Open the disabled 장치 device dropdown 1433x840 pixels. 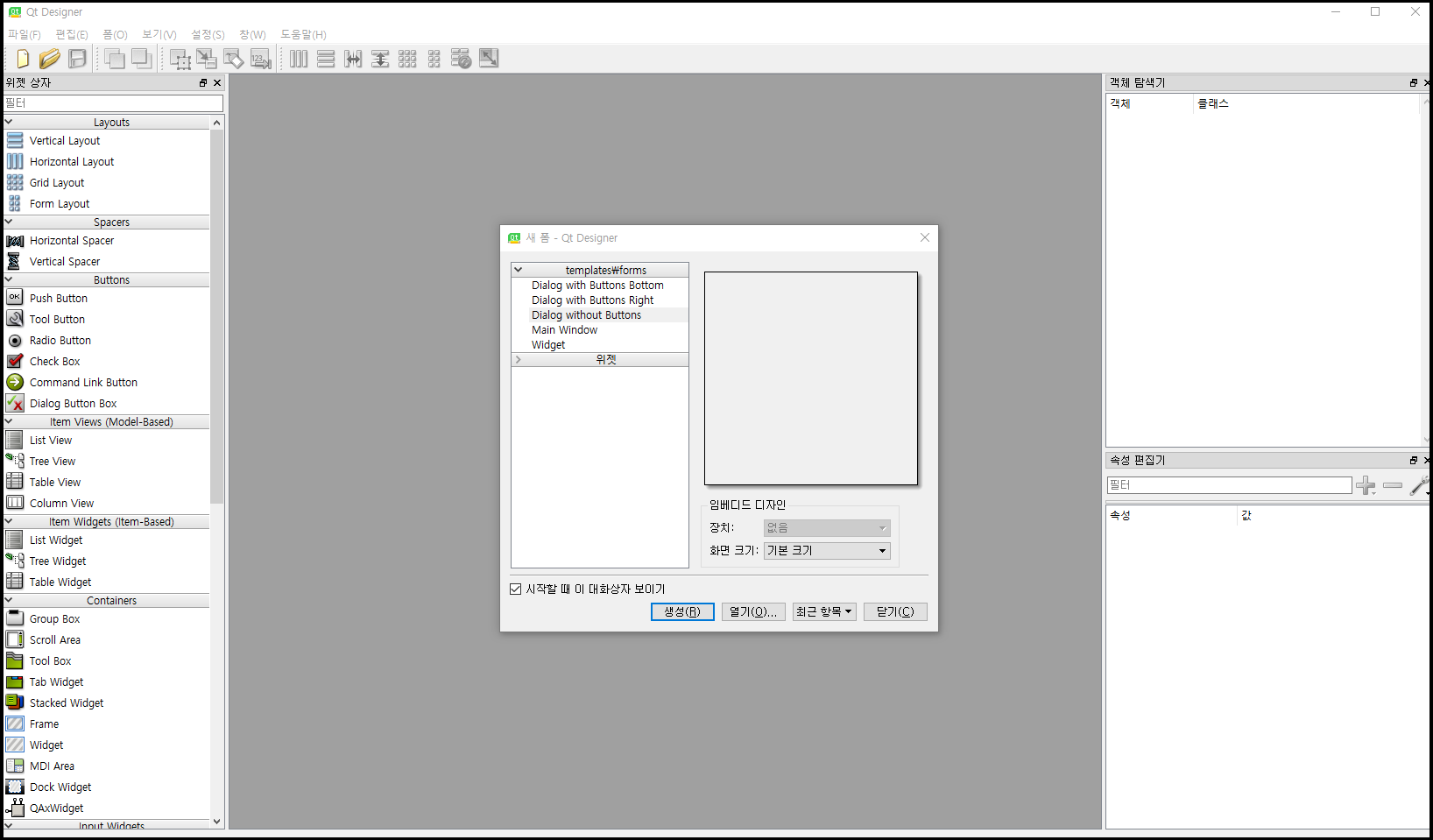[x=827, y=527]
